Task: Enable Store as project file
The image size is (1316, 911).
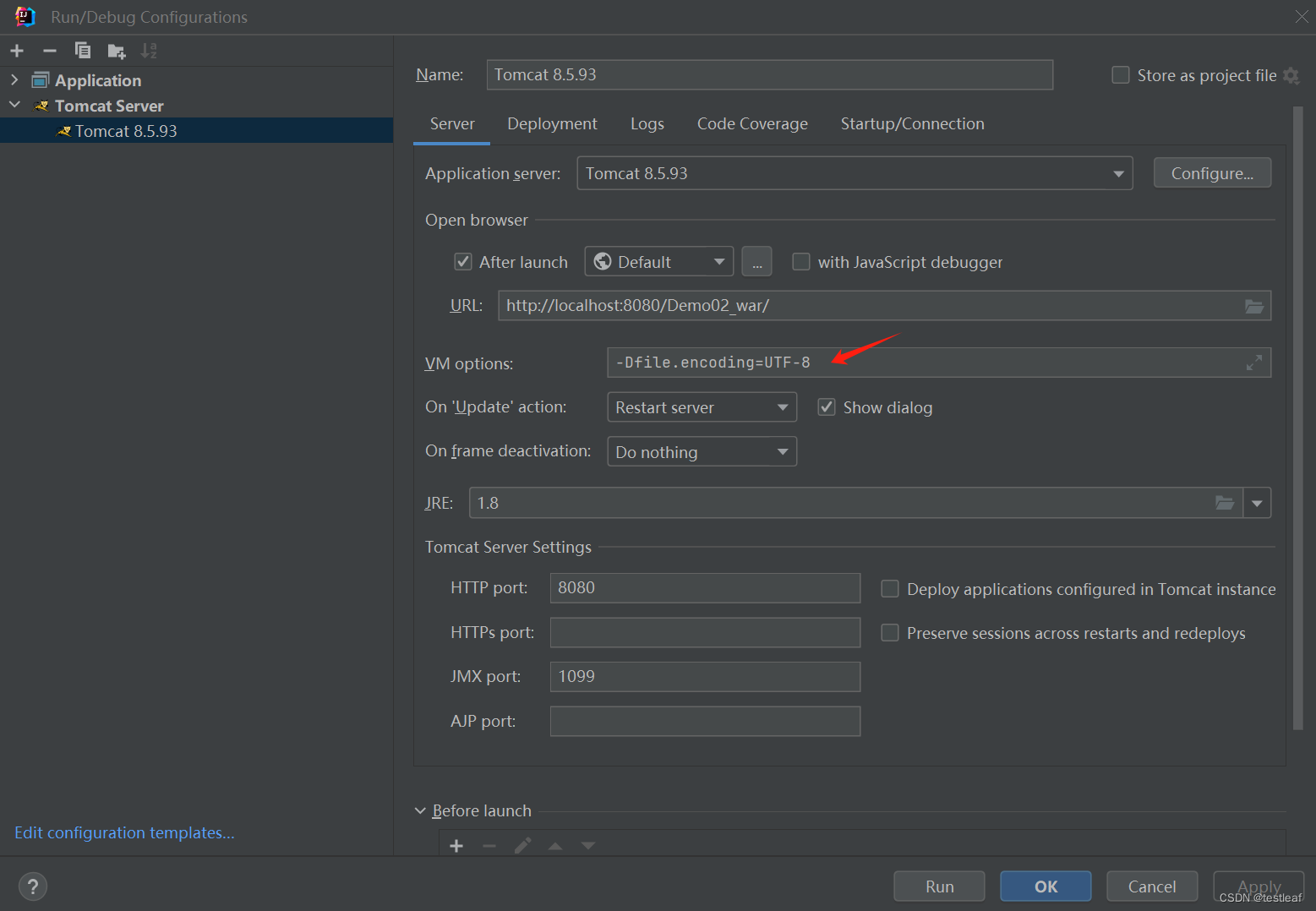Action: [x=1121, y=75]
